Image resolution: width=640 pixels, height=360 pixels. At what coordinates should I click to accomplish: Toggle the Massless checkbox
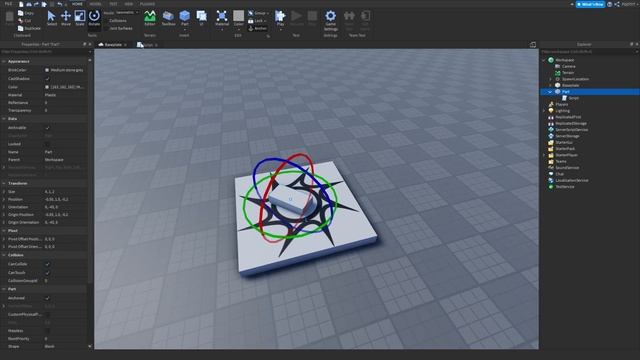coord(47,331)
